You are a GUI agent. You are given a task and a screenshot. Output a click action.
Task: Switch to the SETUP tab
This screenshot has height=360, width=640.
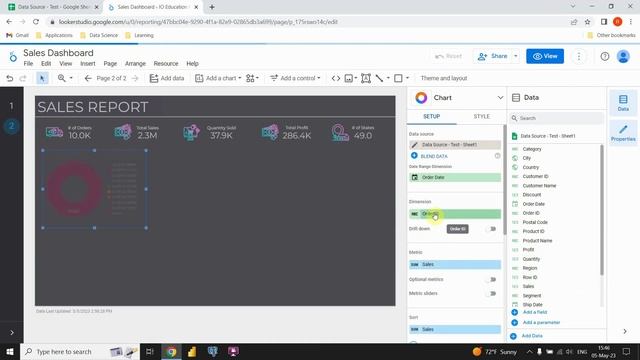431,116
